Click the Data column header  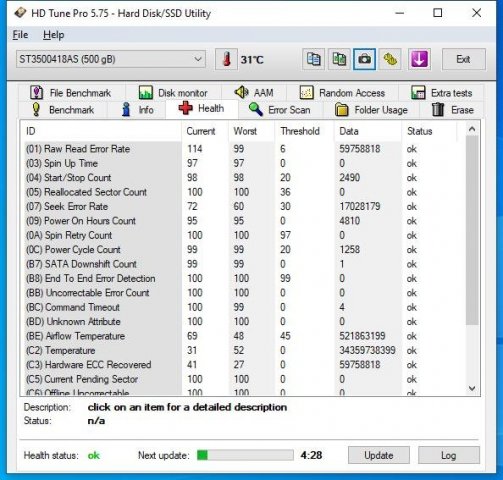coord(368,131)
